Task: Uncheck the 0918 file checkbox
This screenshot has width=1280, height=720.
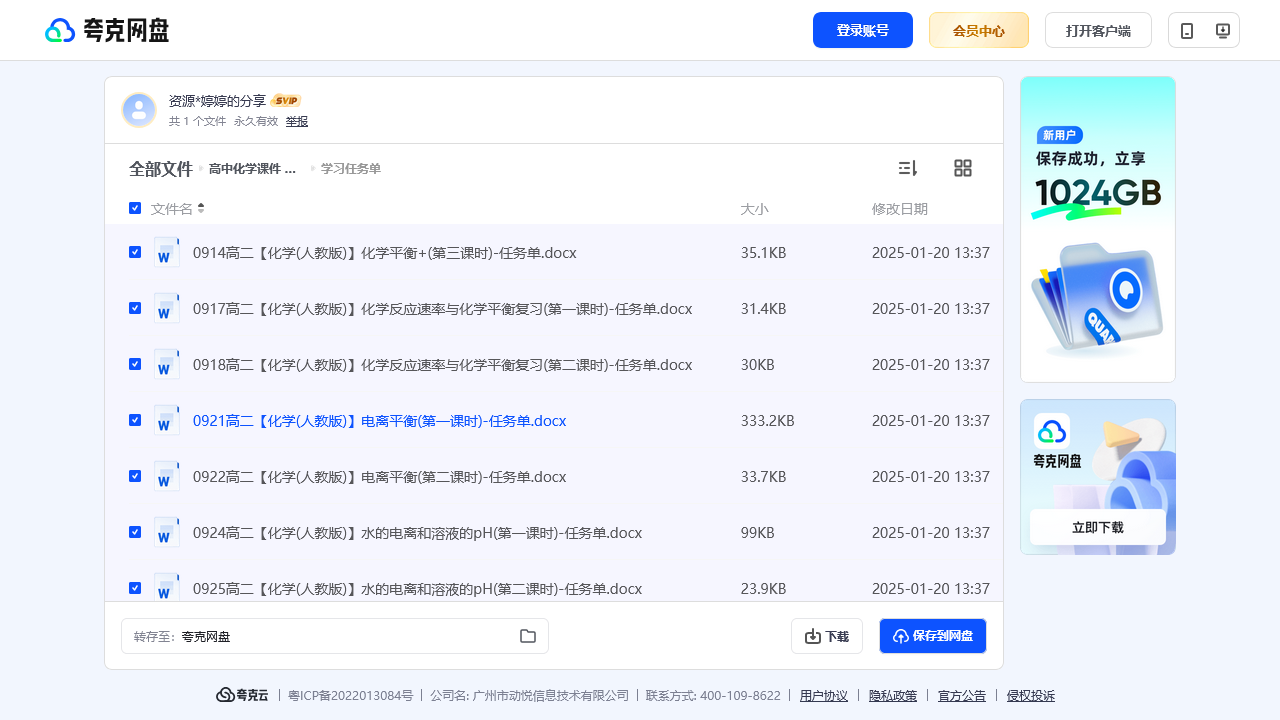Action: click(x=135, y=364)
